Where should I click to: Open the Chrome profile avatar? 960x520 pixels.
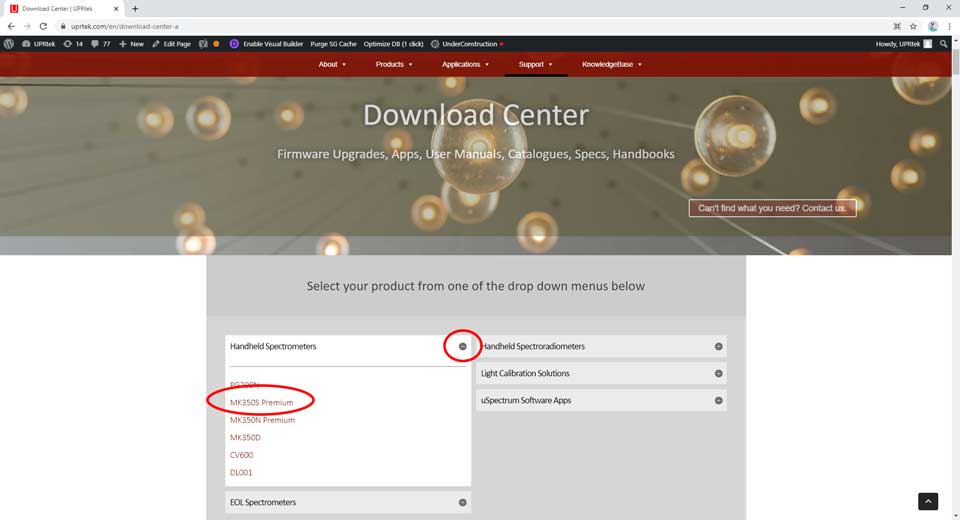point(932,26)
